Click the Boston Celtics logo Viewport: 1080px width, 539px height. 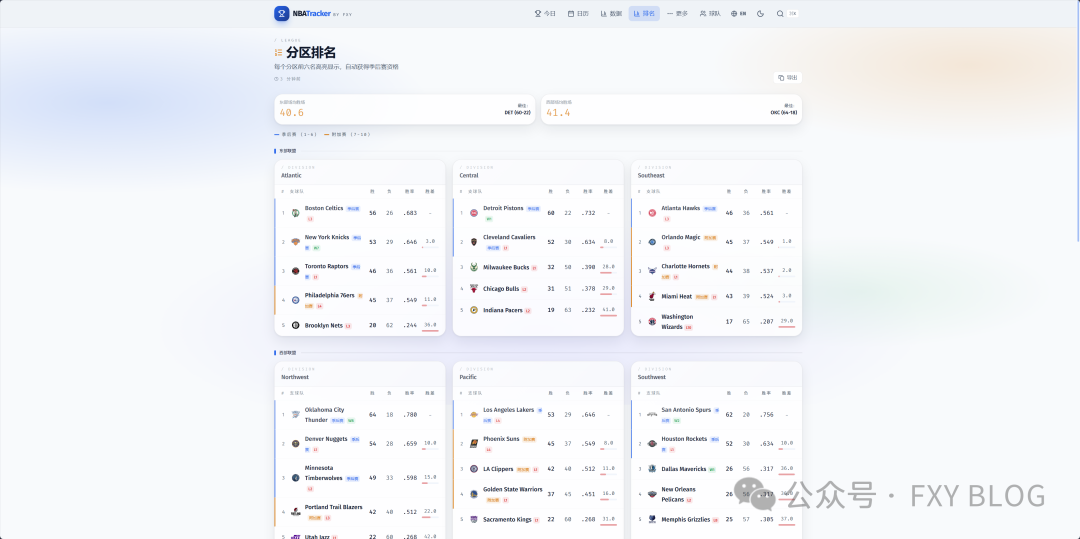coord(295,213)
